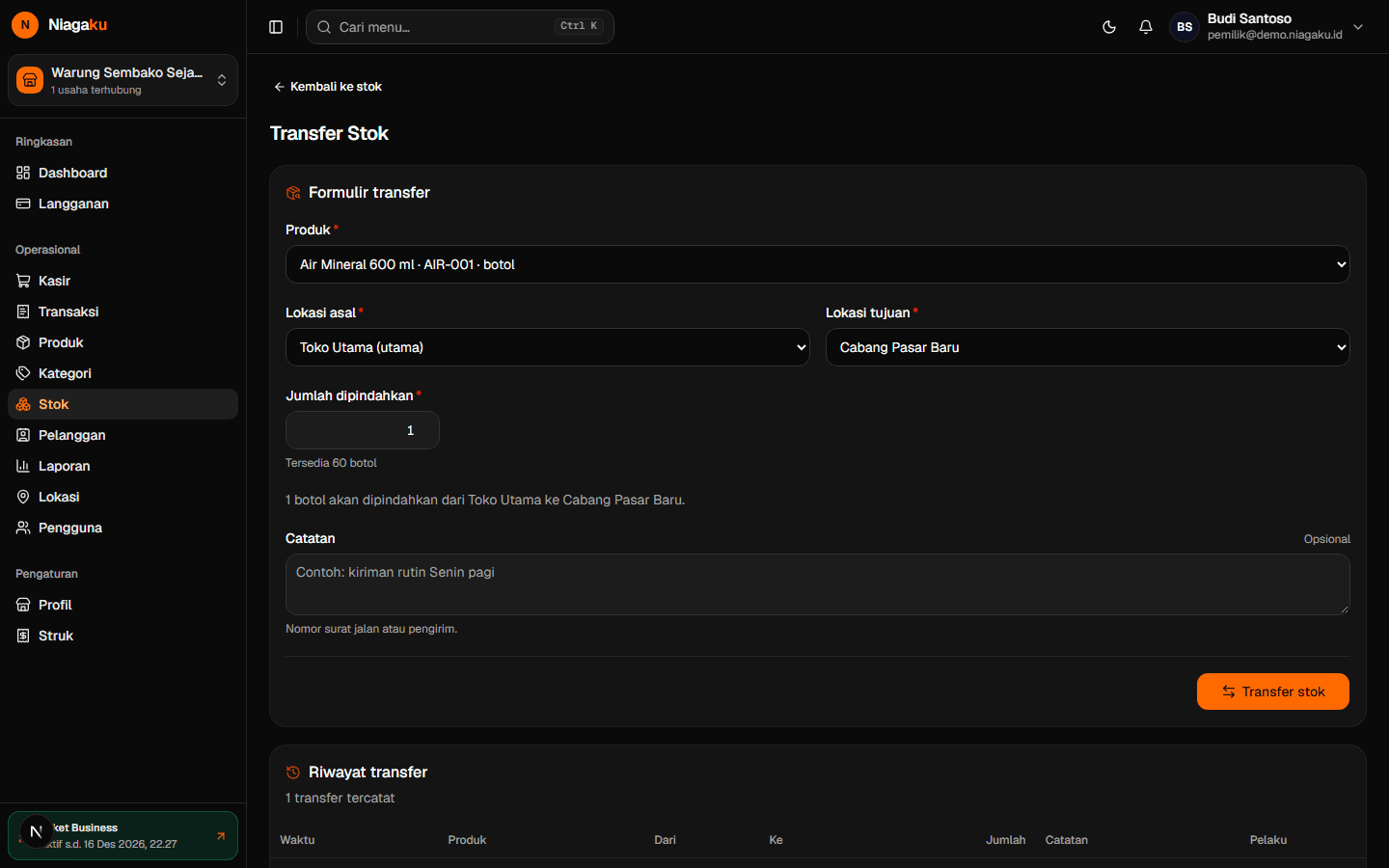Viewport: 1389px width, 868px height.
Task: Focus the Jumlah dipindahkan number field
Action: [x=363, y=430]
